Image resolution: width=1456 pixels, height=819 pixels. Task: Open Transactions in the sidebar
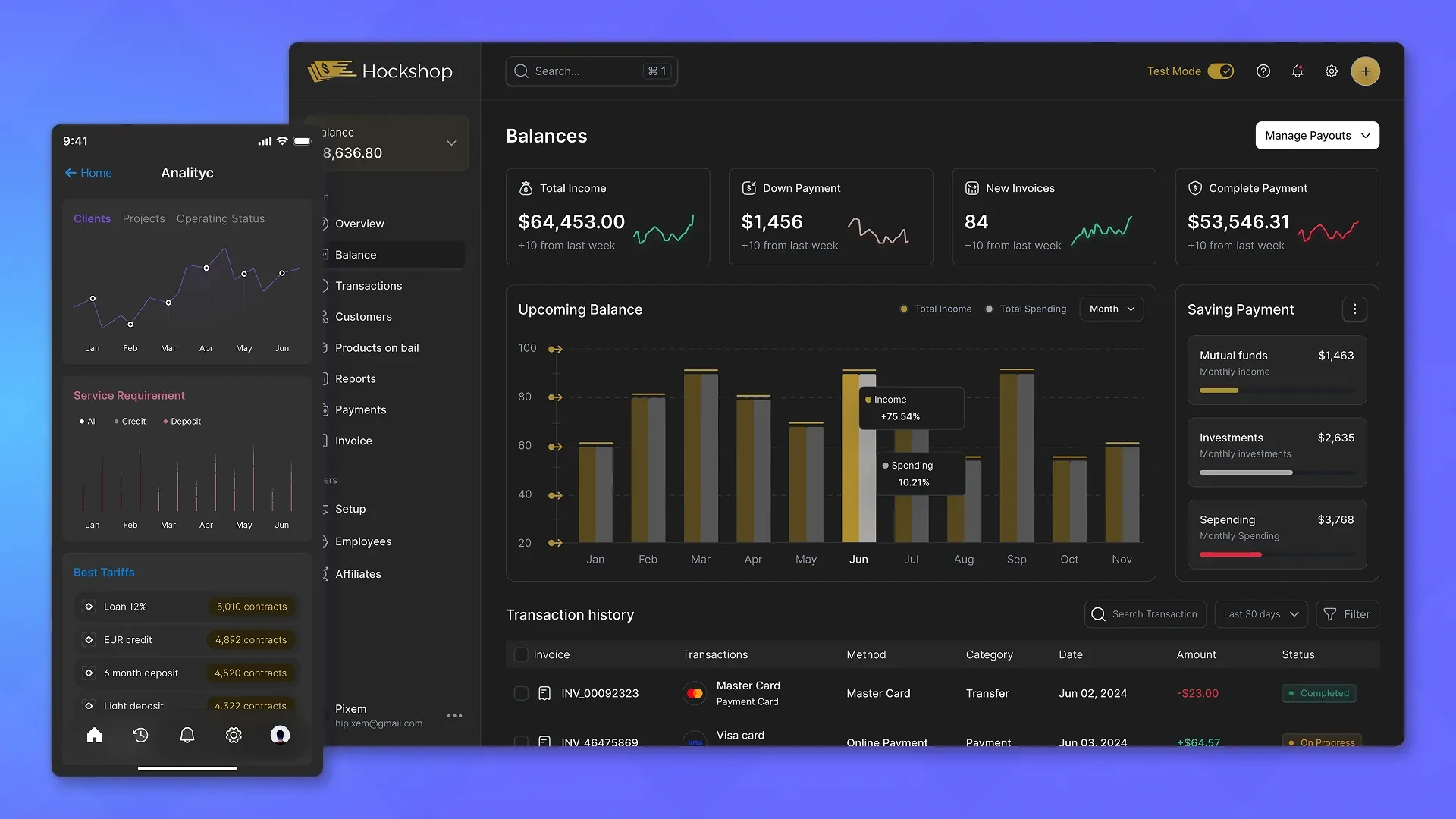pyautogui.click(x=369, y=286)
